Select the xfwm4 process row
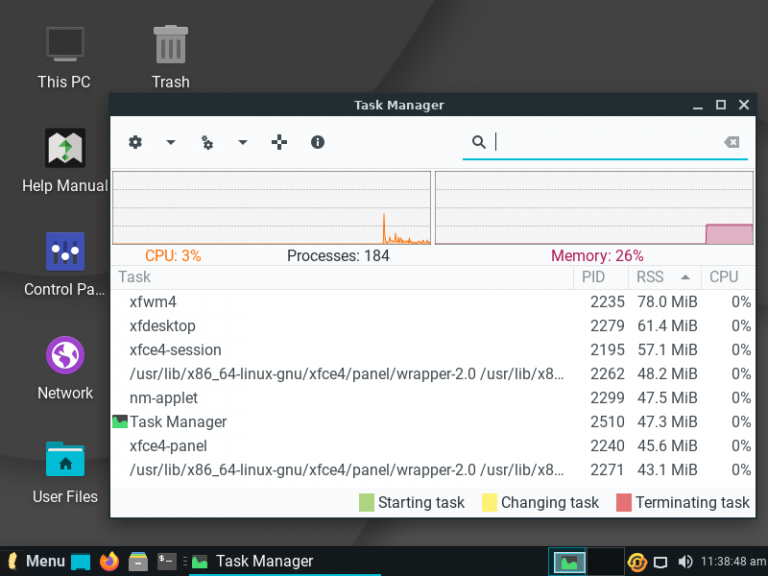This screenshot has height=576, width=768. point(432,302)
